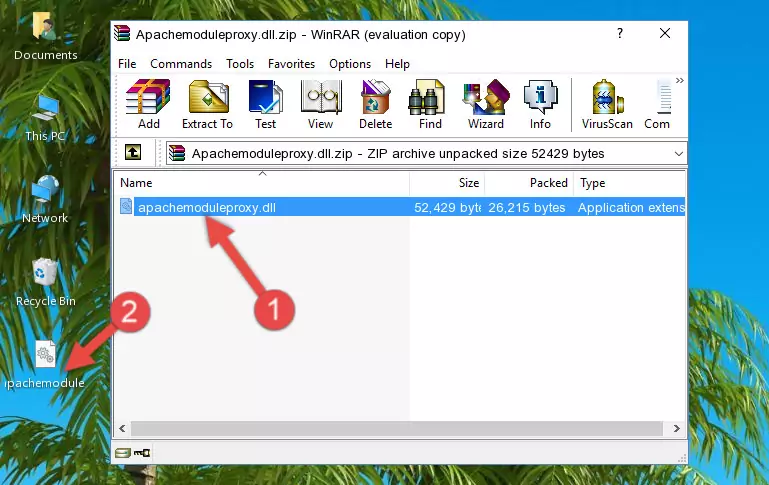Click the archive path address field
The image size is (769, 485).
coord(426,153)
